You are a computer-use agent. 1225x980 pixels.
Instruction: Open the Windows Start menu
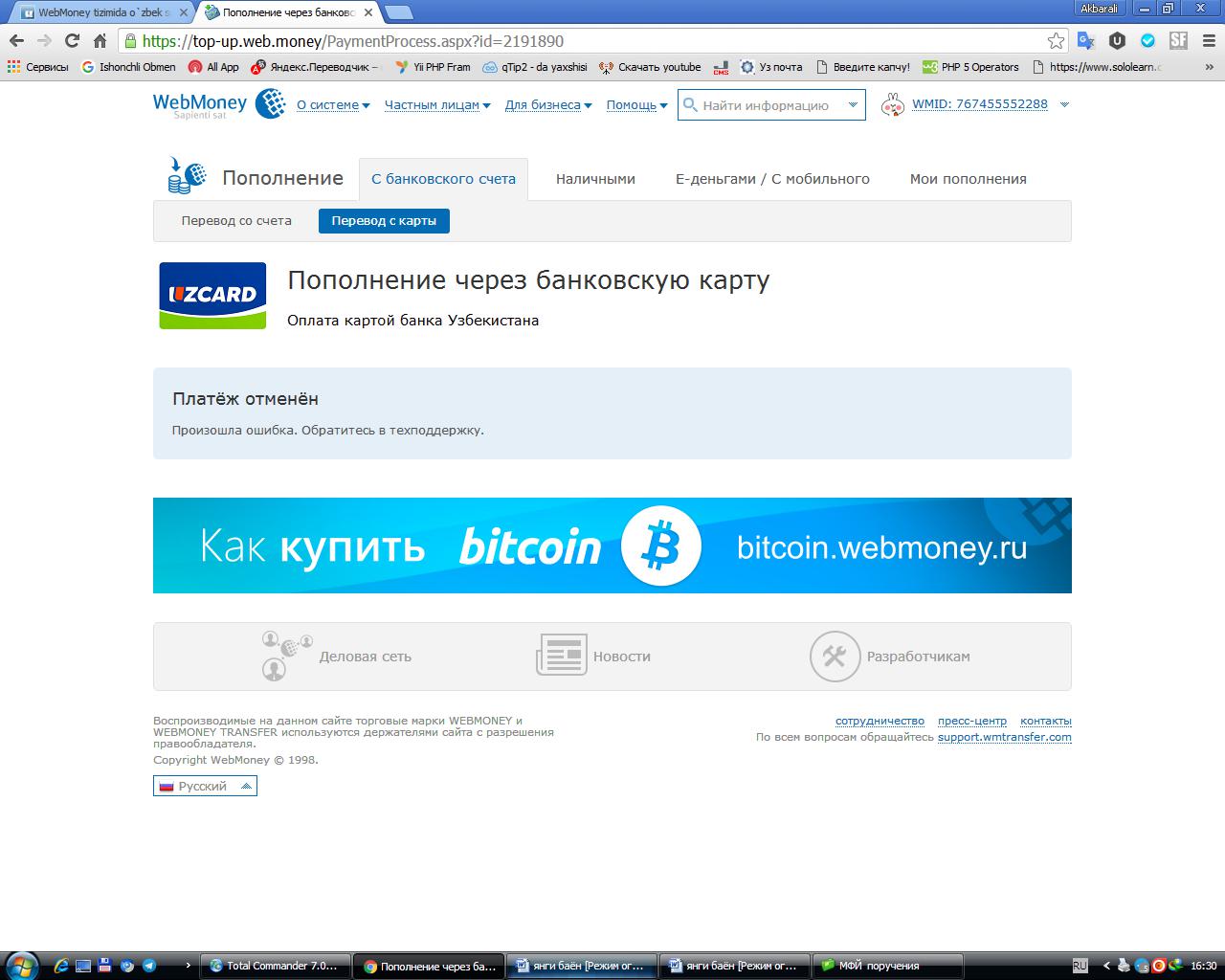point(21,965)
